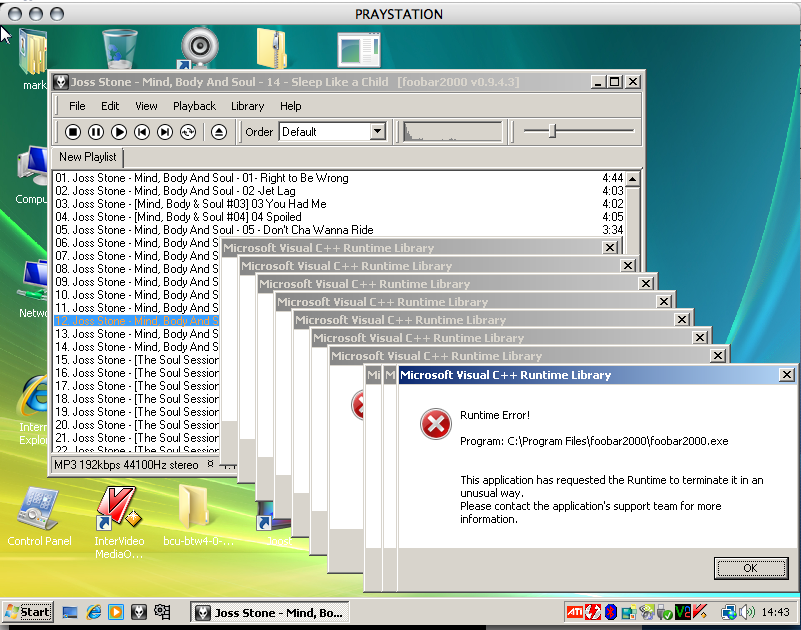Select the Internet Explorer desktop icon
The image size is (801, 630).
click(33, 410)
